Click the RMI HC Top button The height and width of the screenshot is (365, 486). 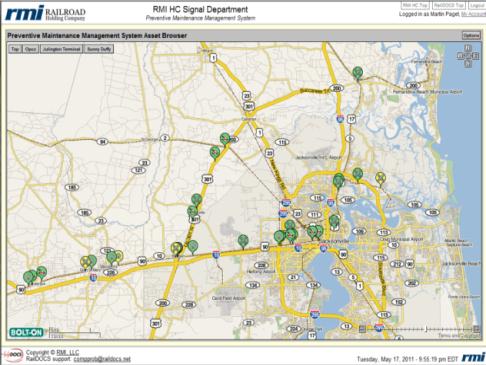(415, 6)
